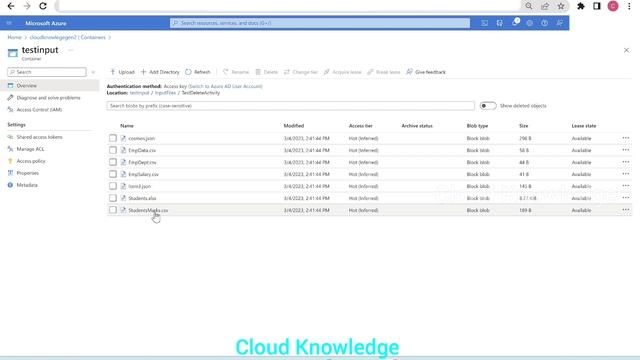Bookmark this page with the star icon
The width and height of the screenshot is (640, 360).
[x=561, y=6]
